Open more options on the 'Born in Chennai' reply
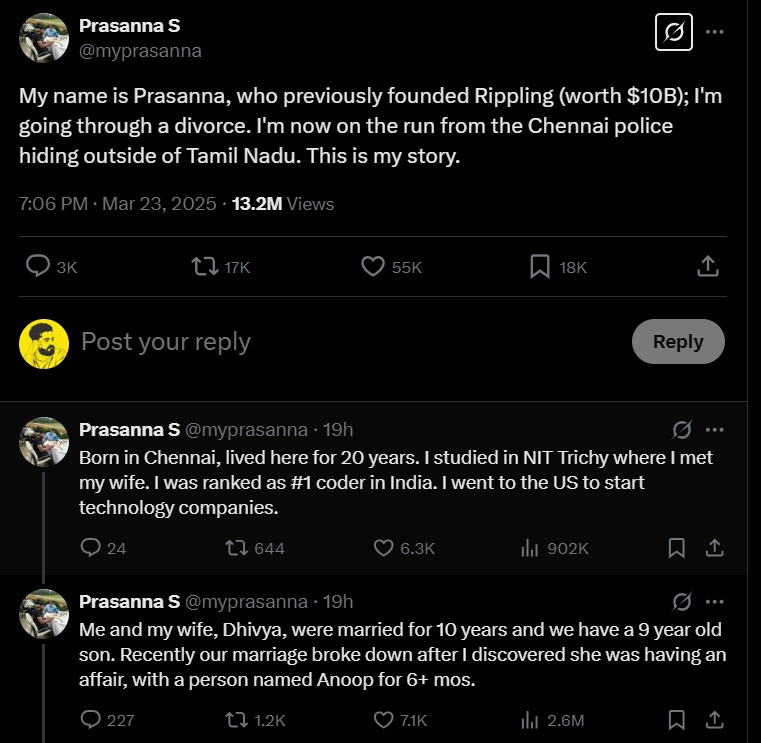Screen dimensions: 761x743 click(714, 430)
